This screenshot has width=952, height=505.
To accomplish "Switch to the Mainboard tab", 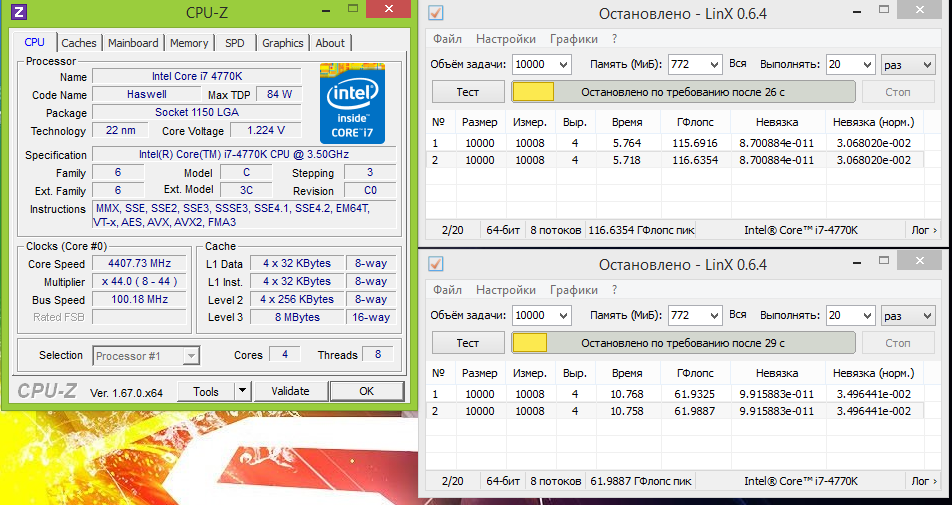I will (x=133, y=43).
